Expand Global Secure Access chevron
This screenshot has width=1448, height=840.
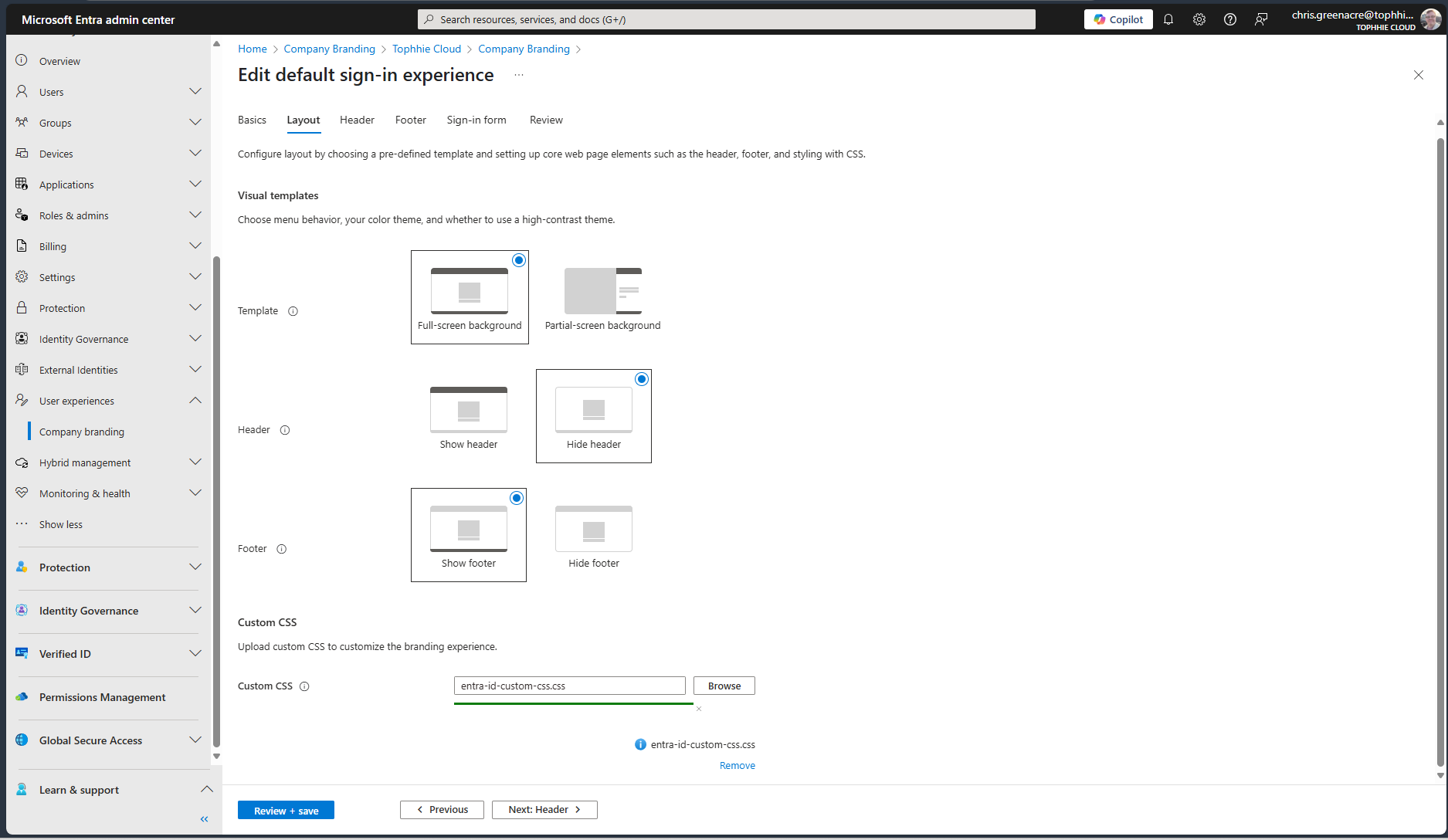(195, 740)
